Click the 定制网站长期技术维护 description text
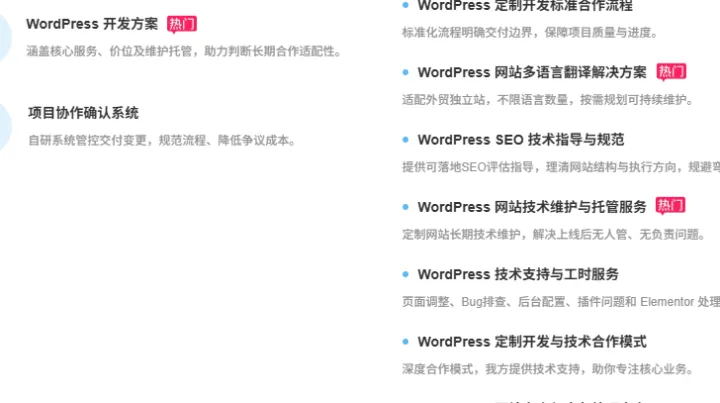 [554, 234]
